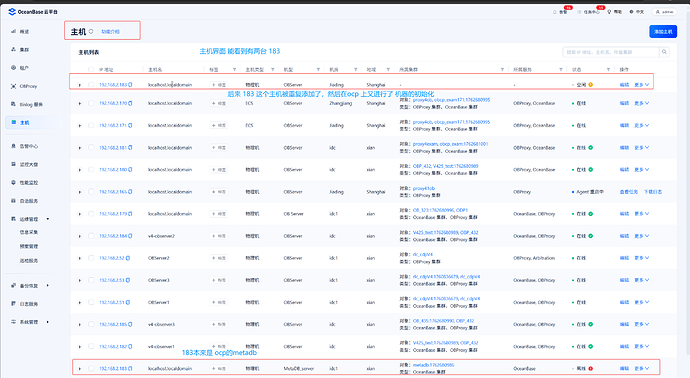Check the box for host 192.168.2.165
Viewport: 690px width, 378px height.
91,192
